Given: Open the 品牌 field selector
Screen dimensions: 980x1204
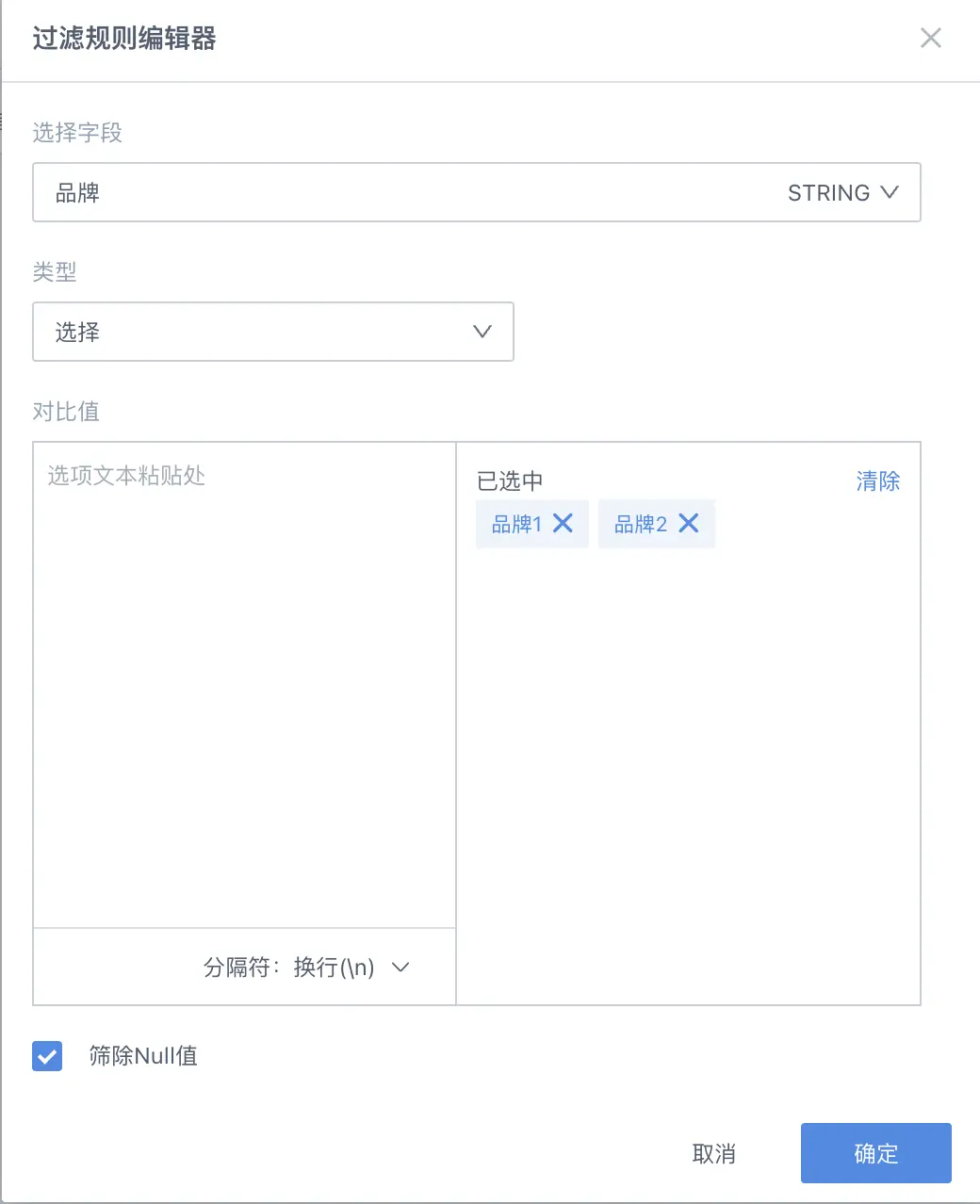Looking at the screenshot, I should click(x=477, y=192).
